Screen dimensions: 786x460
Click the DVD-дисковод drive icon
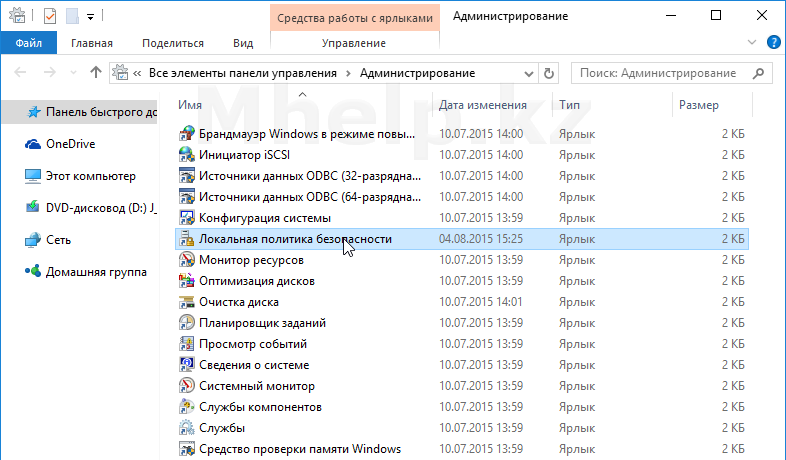pyautogui.click(x=33, y=207)
